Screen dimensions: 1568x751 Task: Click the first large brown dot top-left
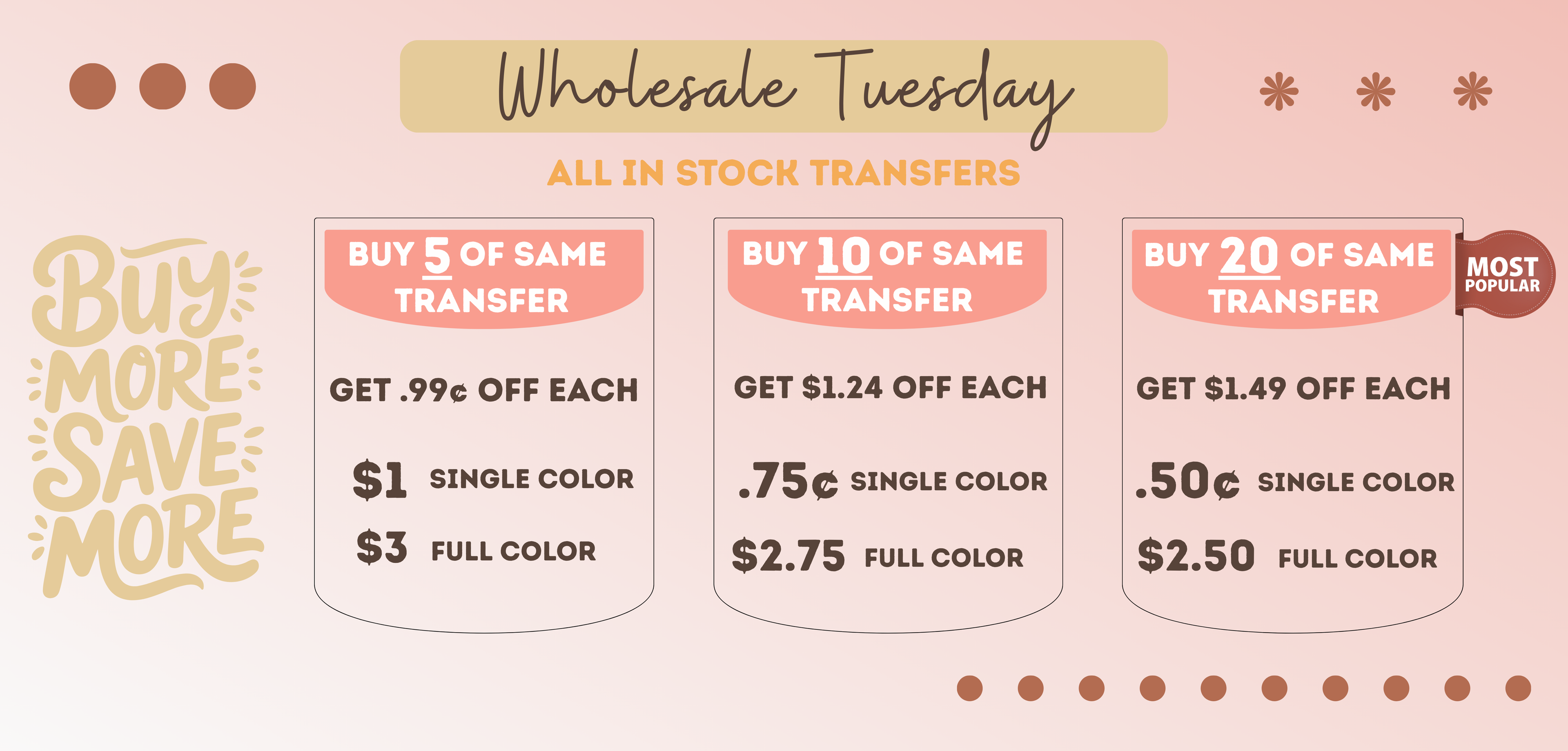click(93, 87)
